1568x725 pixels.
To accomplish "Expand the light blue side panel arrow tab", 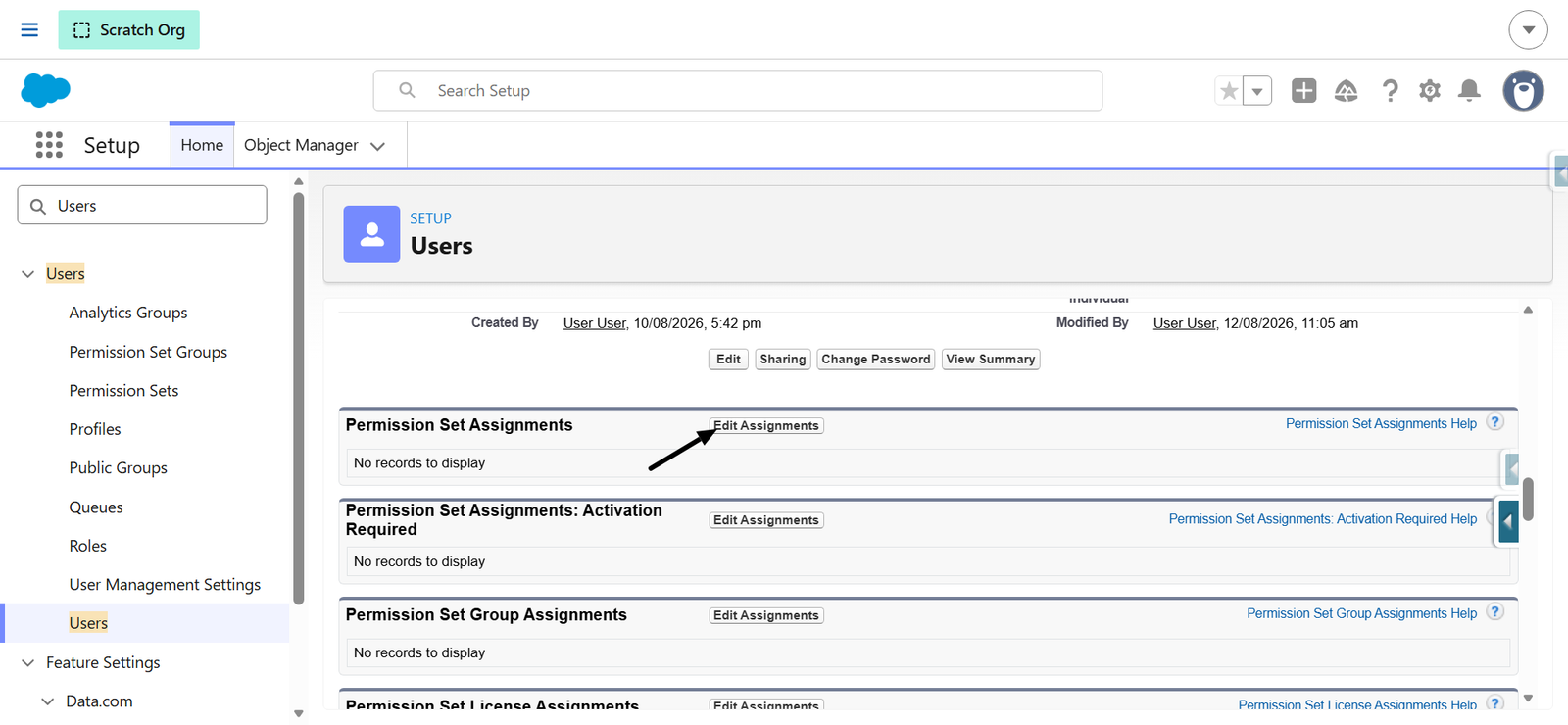I will point(1512,468).
